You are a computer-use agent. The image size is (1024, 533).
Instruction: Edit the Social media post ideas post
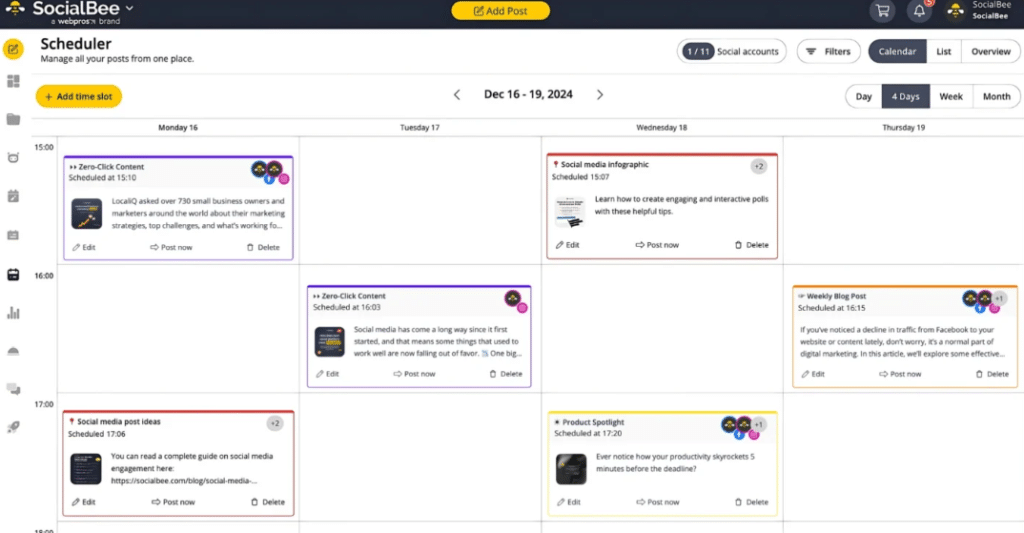coord(84,502)
